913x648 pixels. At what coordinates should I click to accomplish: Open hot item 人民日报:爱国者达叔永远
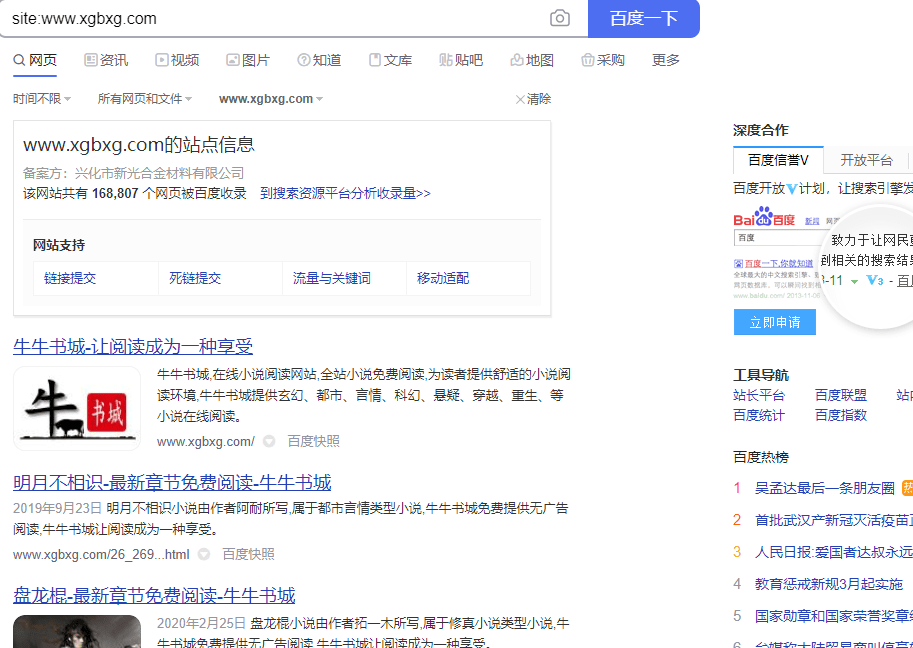click(x=834, y=552)
